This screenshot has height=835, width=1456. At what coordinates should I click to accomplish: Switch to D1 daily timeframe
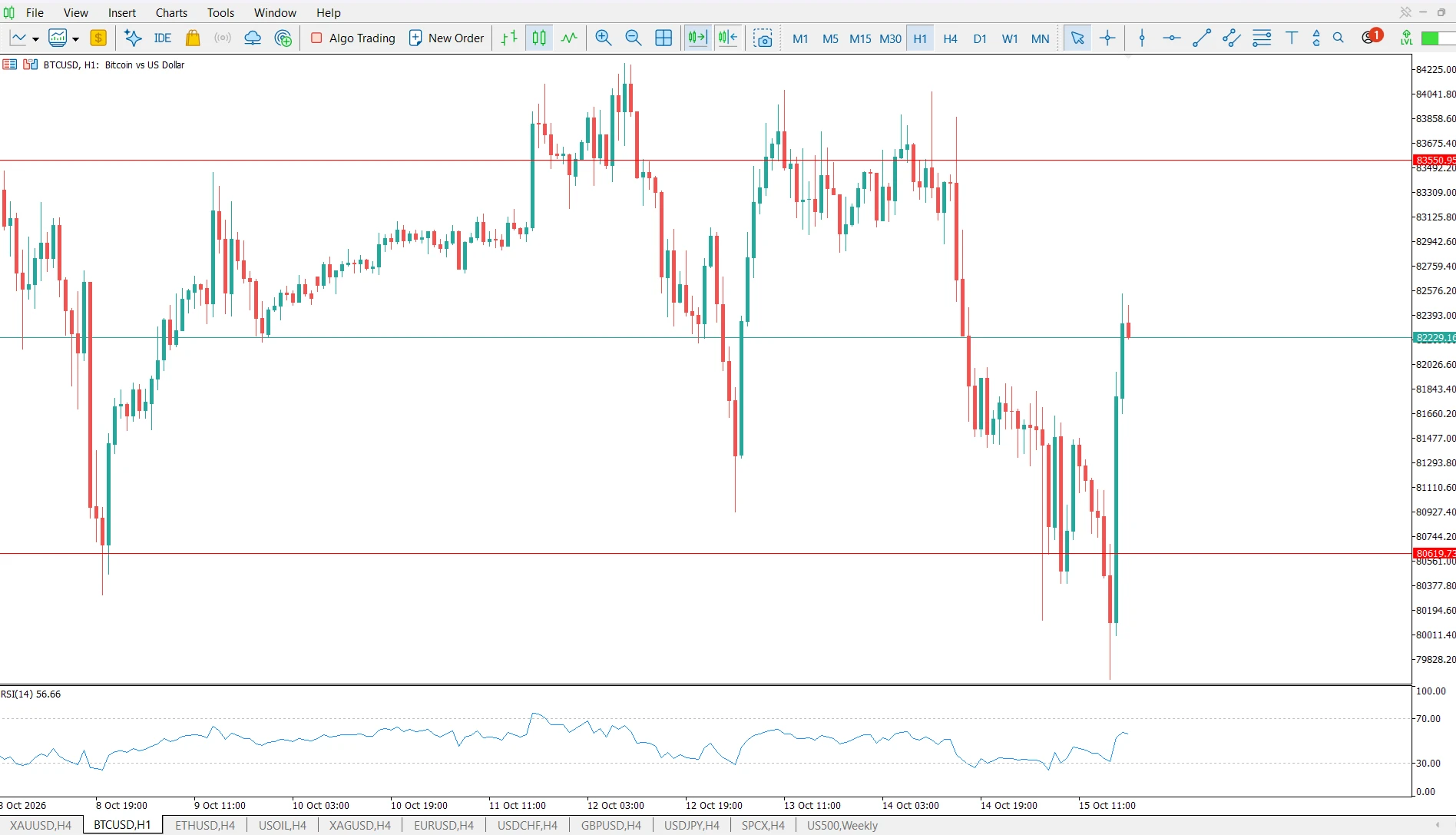[980, 38]
